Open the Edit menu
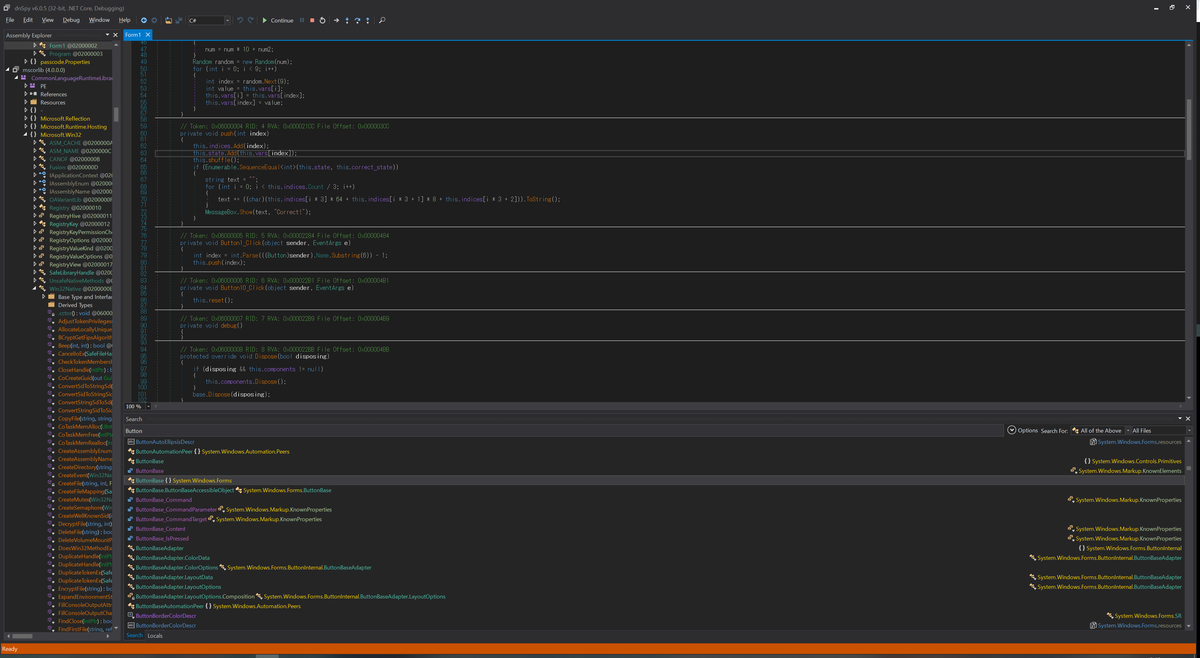Screen dimensions: 1200x658 pyautogui.click(x=28, y=20)
